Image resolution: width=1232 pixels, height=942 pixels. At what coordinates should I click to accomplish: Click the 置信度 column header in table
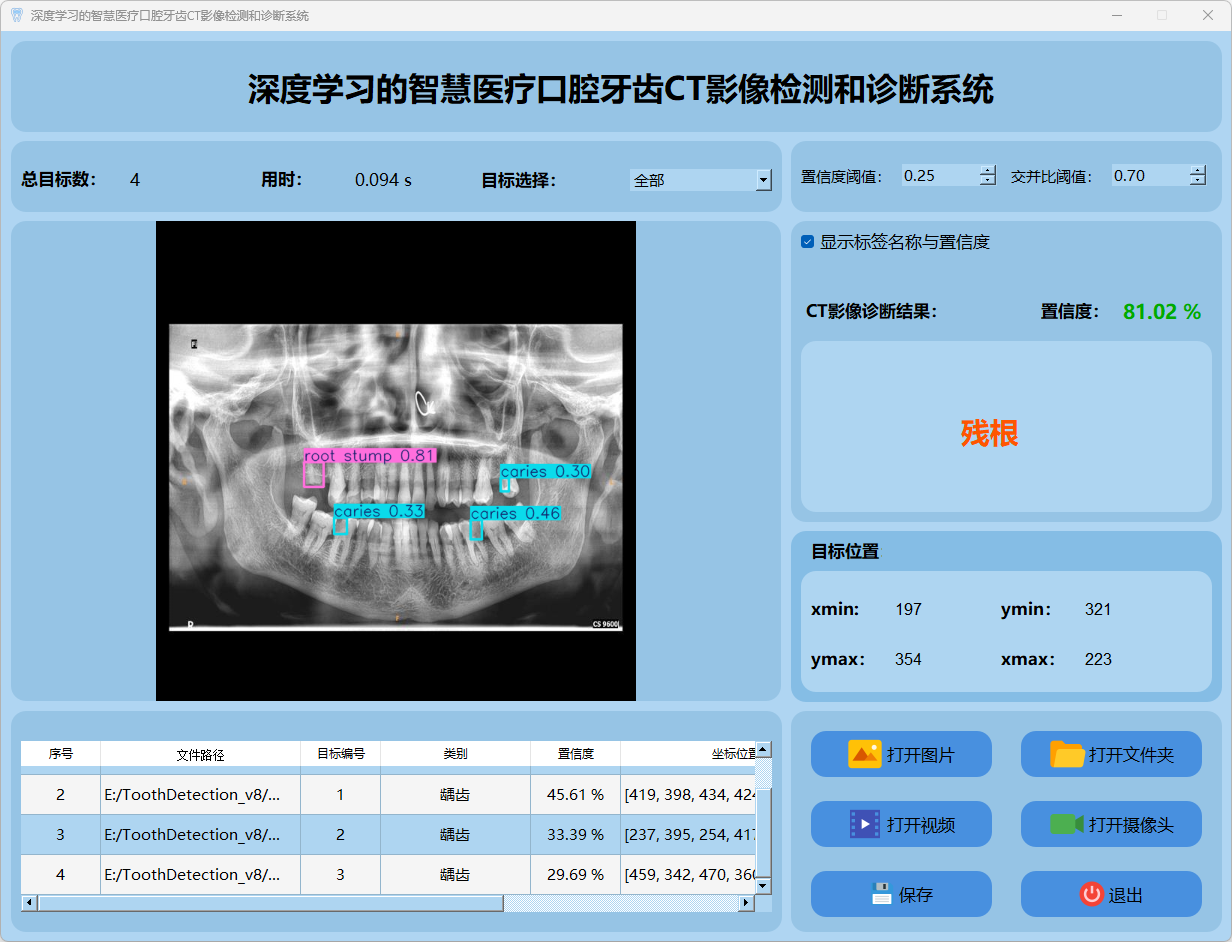coord(575,754)
